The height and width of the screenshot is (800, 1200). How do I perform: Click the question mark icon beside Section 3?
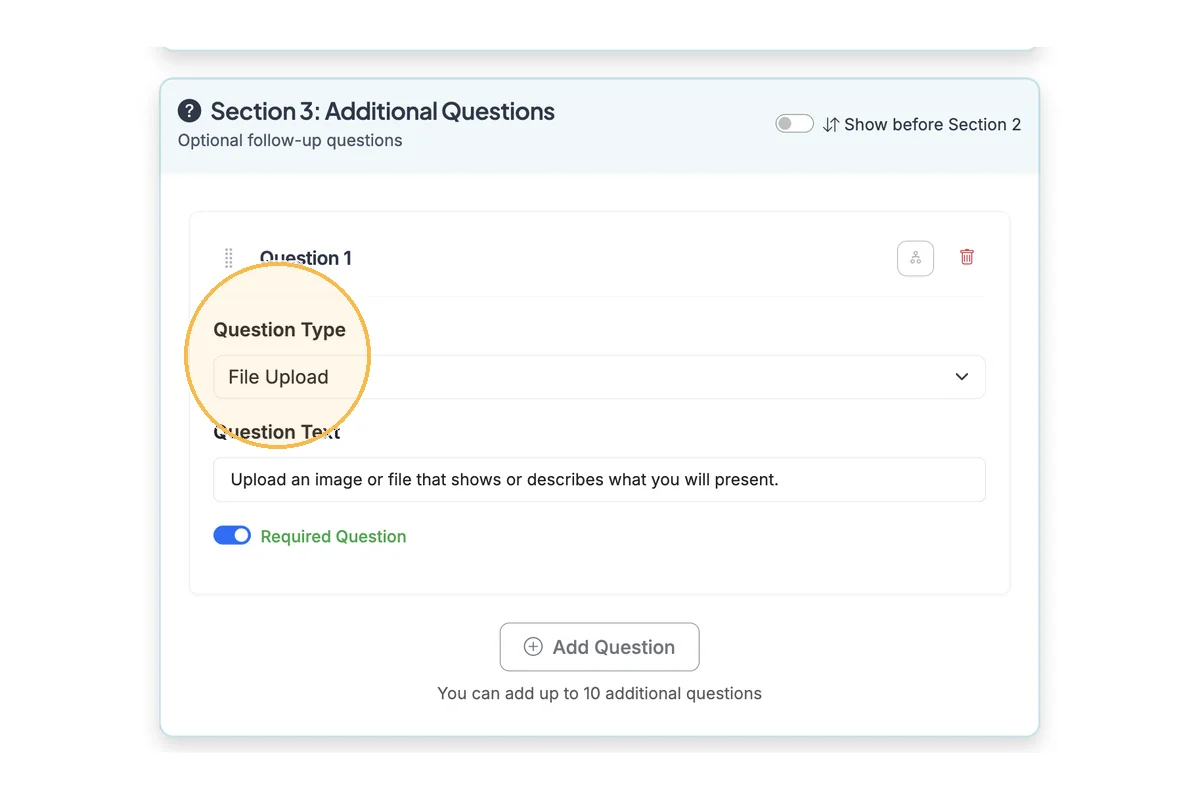coord(189,111)
